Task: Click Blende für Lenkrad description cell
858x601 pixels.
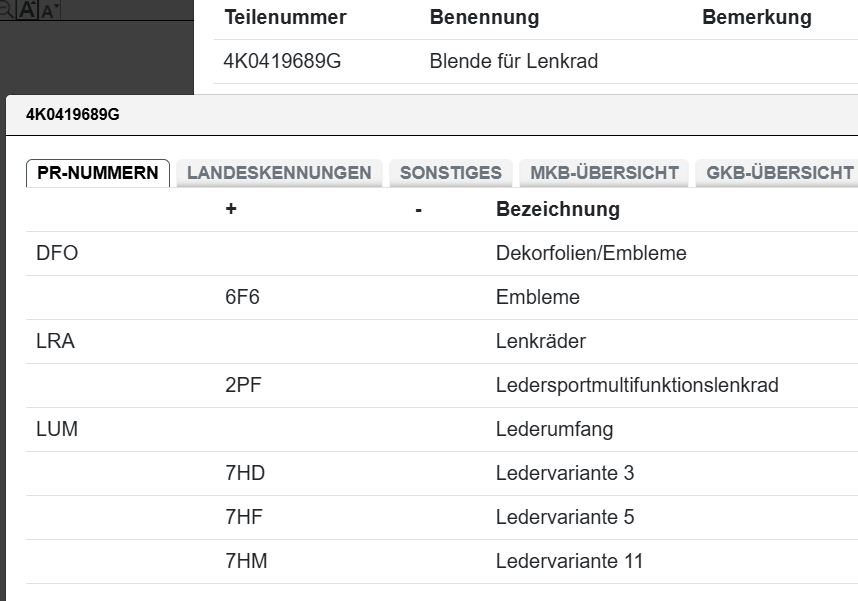Action: [x=513, y=62]
